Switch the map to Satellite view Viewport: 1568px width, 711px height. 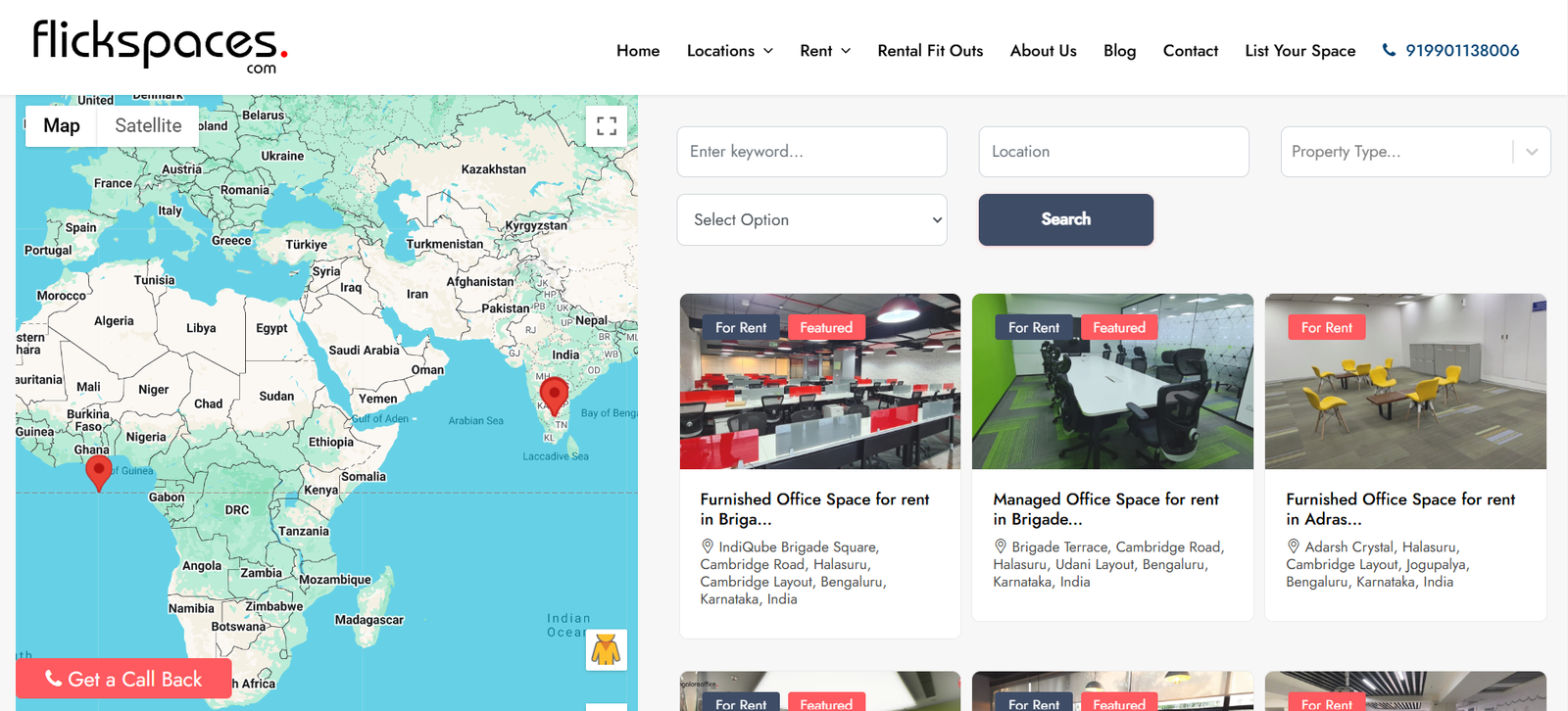point(148,125)
